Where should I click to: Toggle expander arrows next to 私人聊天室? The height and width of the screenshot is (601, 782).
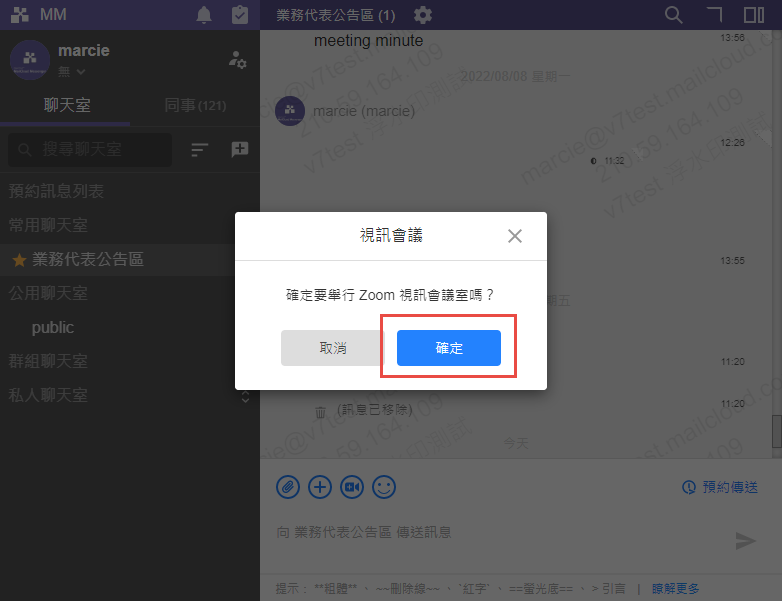(x=245, y=397)
